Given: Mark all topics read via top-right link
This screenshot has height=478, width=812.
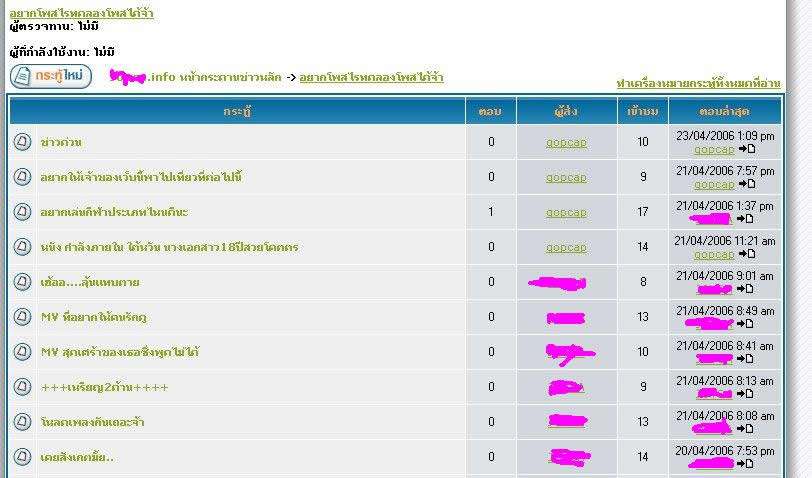Looking at the screenshot, I should coord(699,83).
